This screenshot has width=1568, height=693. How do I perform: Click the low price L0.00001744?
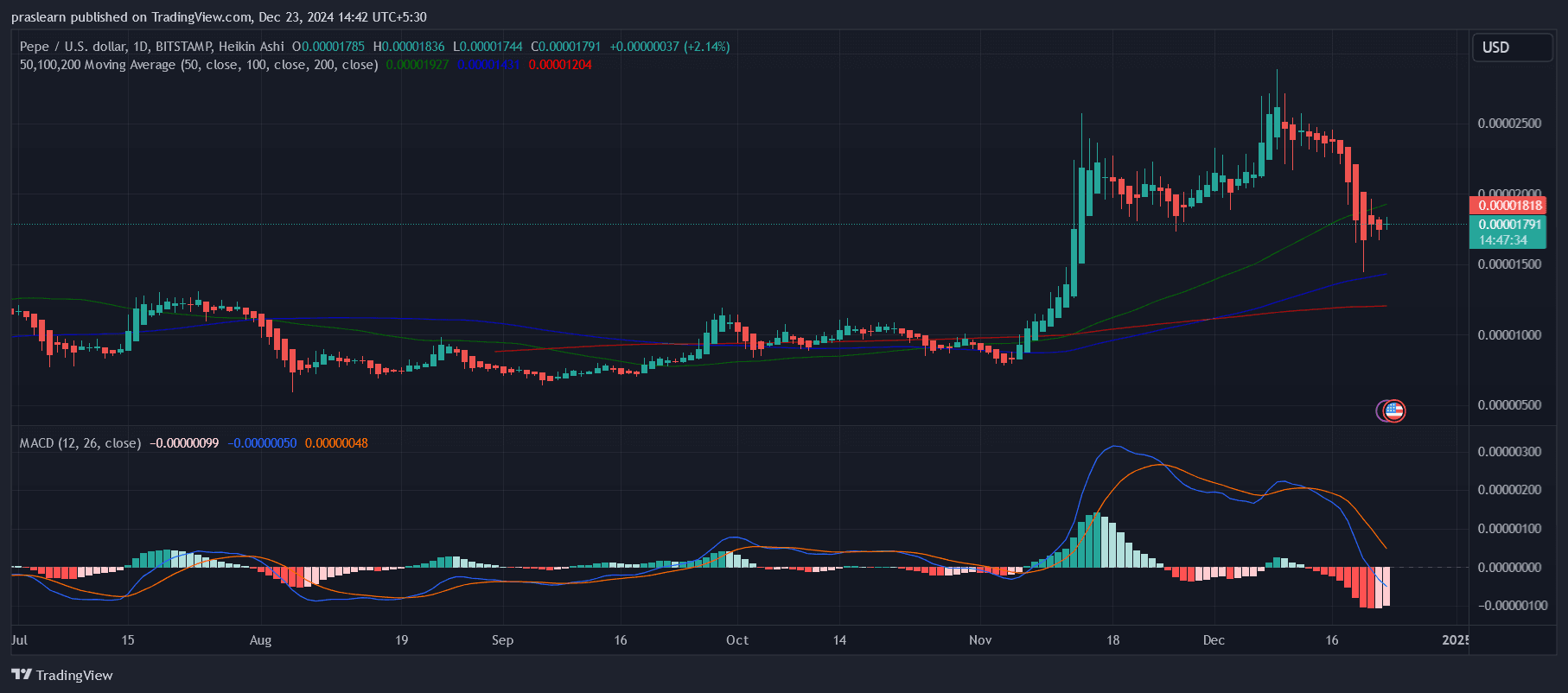point(488,47)
